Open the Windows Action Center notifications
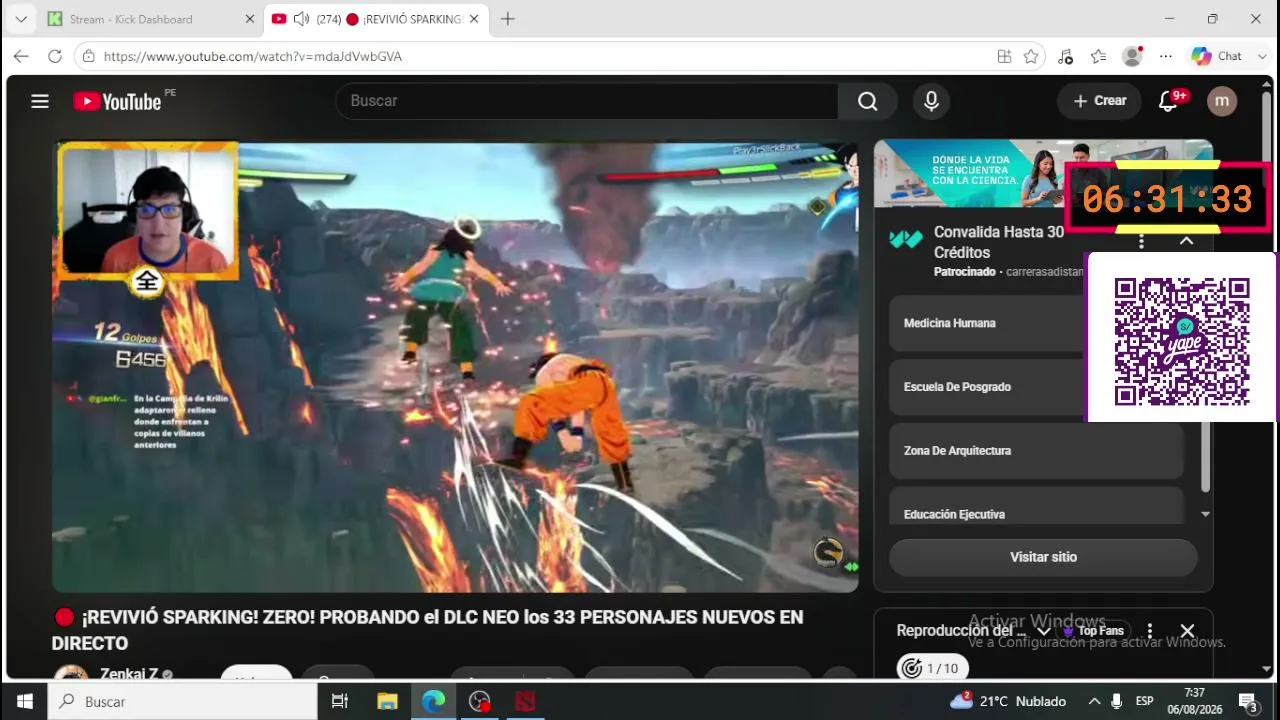Screen dimensions: 1280x720 pos(1248,701)
